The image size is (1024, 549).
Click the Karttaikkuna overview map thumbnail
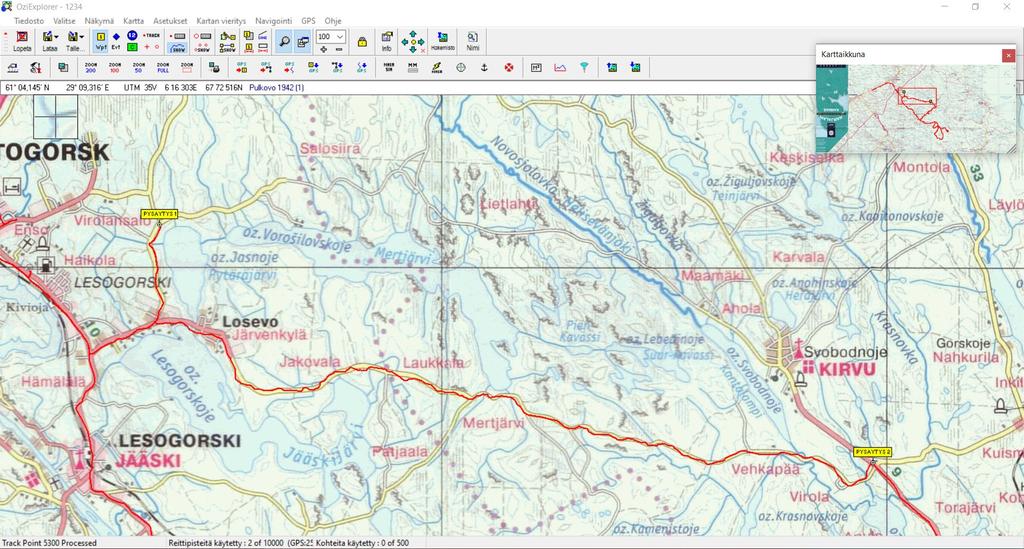[x=915, y=108]
